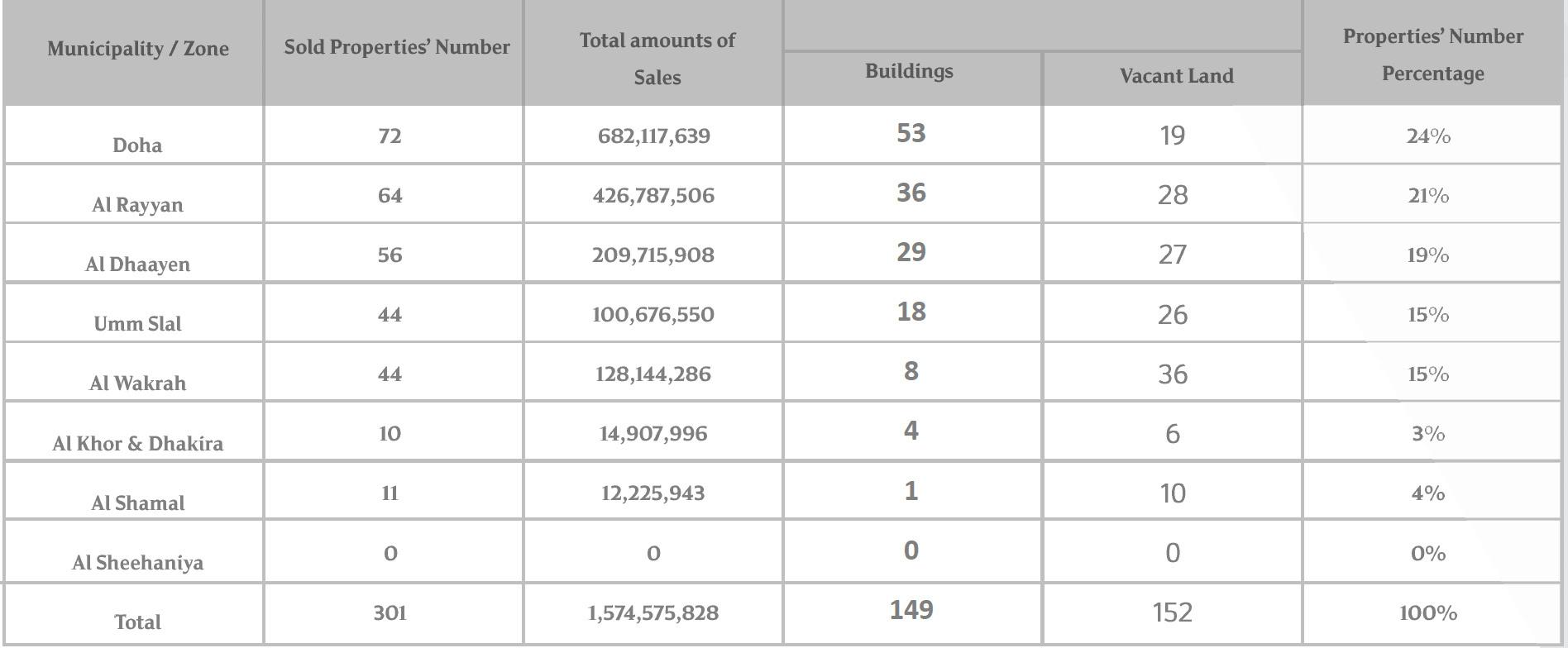Image resolution: width=1568 pixels, height=648 pixels.
Task: Click Al Rayyan's 21% percentage cell
Action: tap(1428, 196)
